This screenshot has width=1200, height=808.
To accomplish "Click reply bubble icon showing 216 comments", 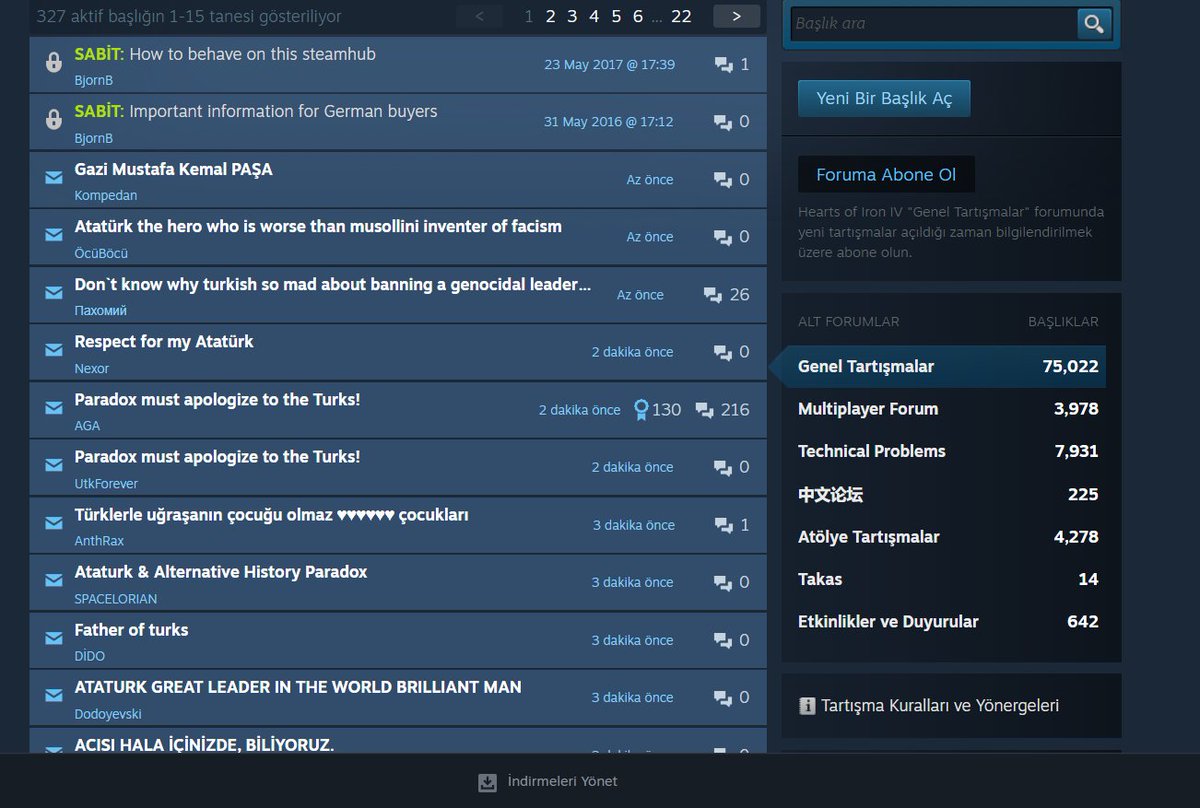I will coord(704,410).
